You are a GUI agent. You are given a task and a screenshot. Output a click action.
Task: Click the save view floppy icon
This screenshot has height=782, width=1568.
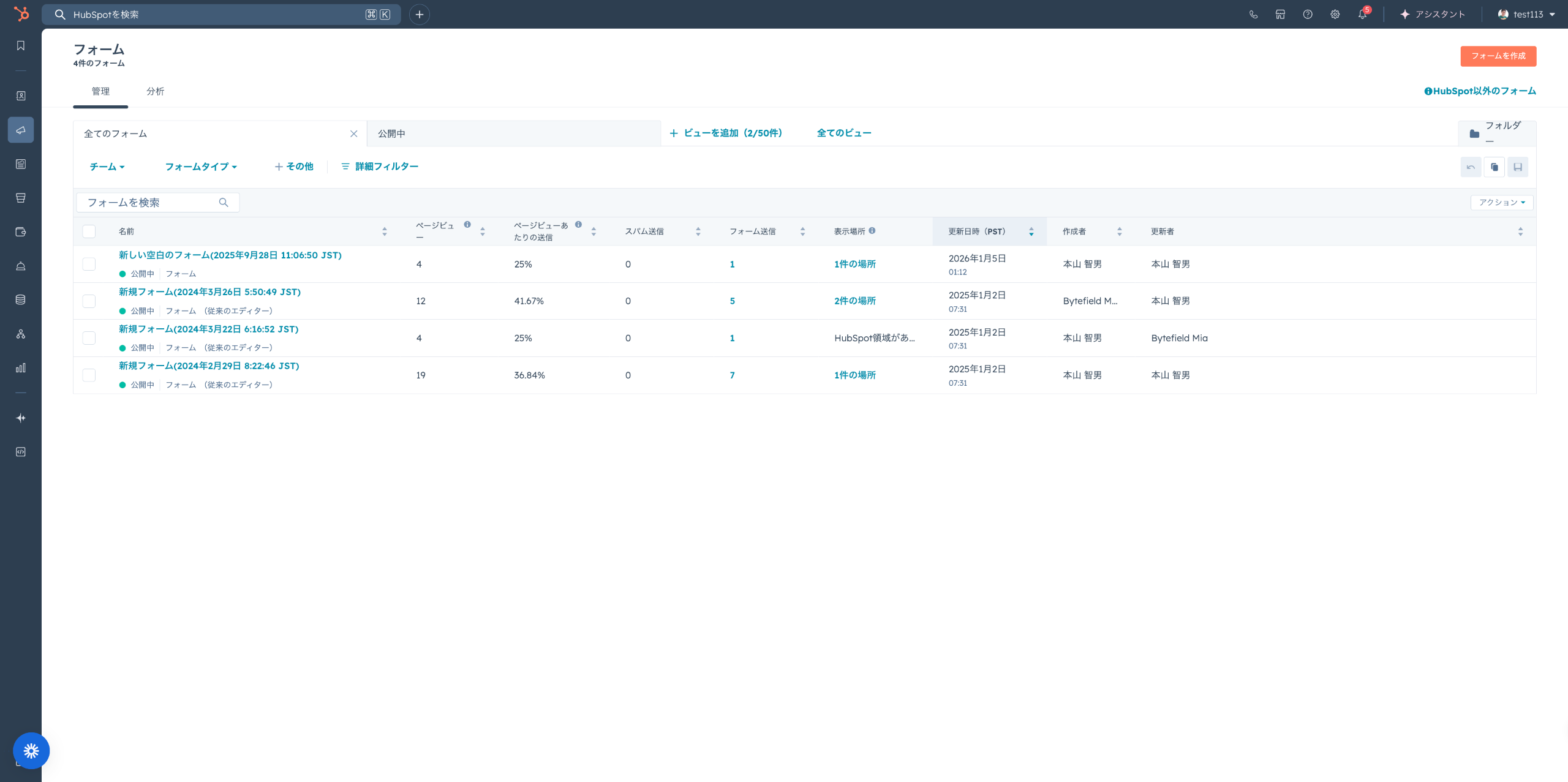(x=1518, y=167)
